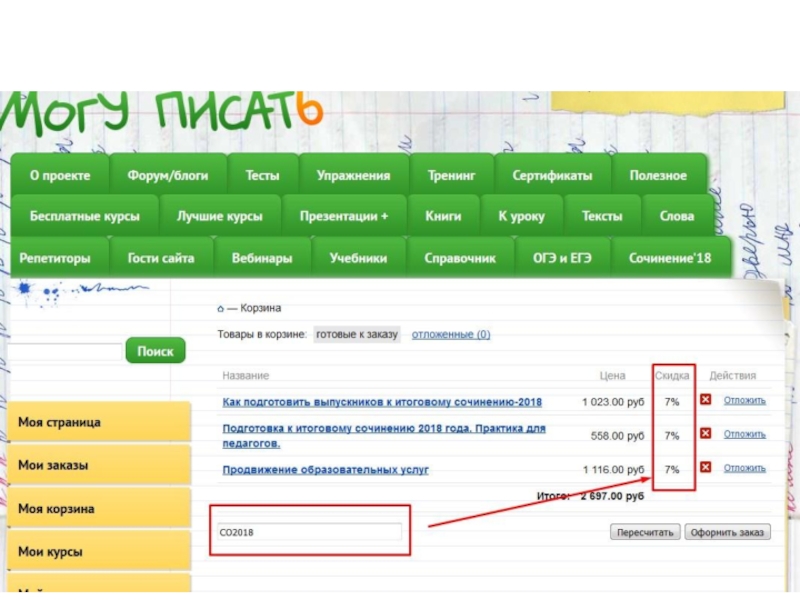Click the Название column header

coord(245,376)
